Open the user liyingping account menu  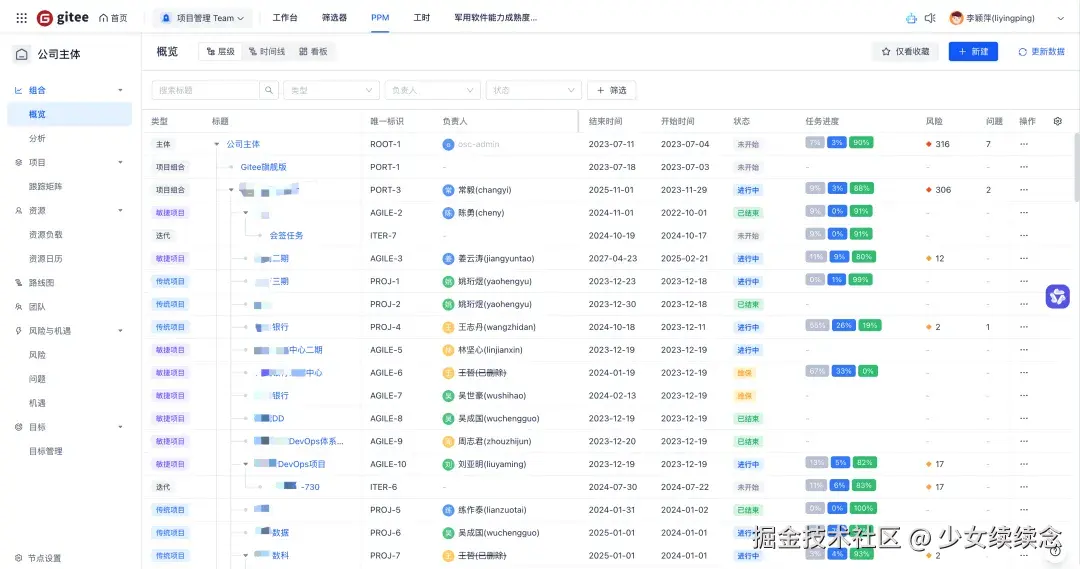[x=1006, y=18]
